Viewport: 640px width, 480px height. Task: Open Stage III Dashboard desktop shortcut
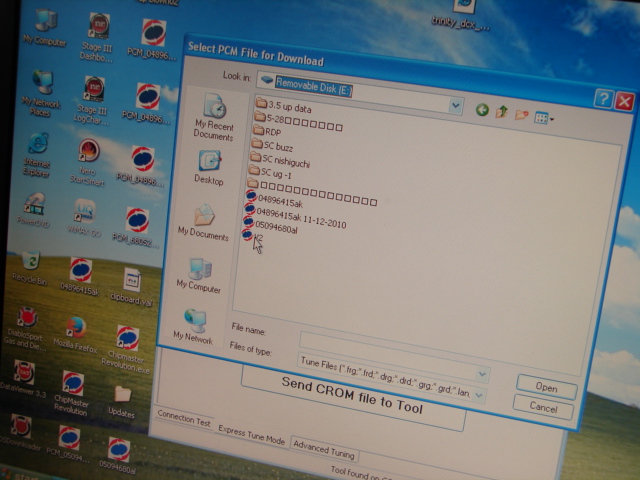tap(97, 37)
